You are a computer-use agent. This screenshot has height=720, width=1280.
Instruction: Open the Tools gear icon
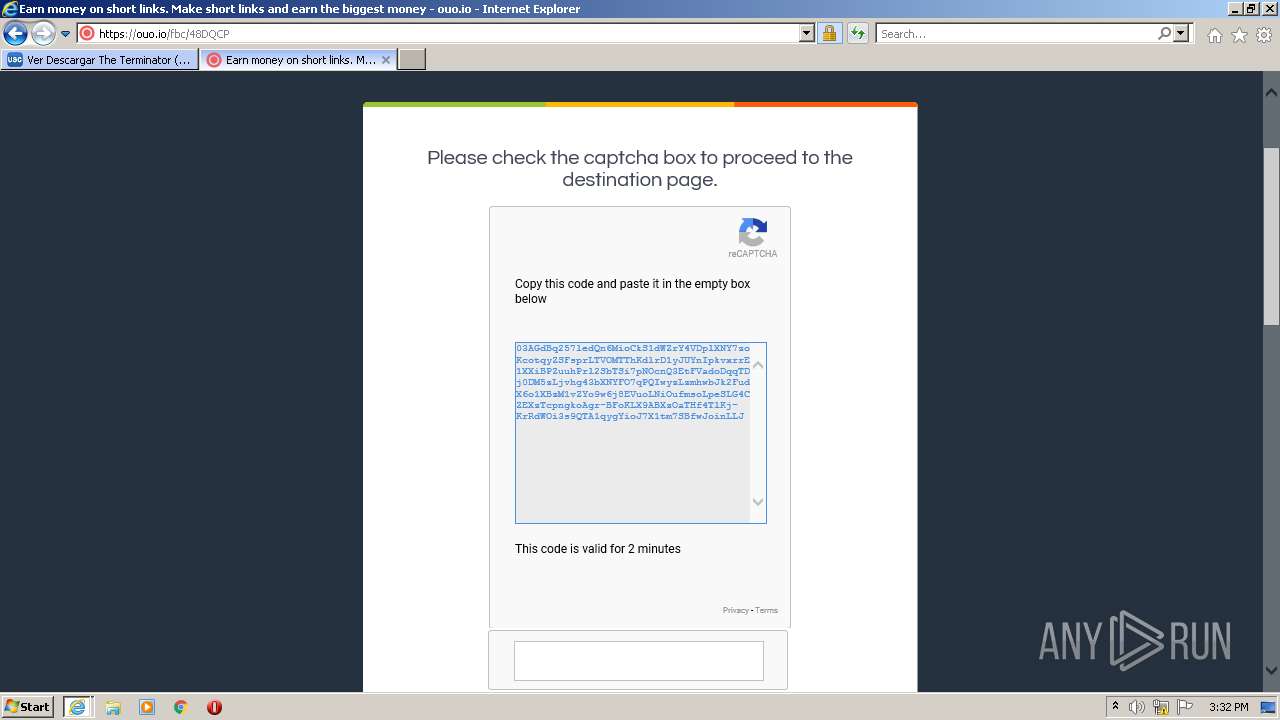[x=1264, y=35]
